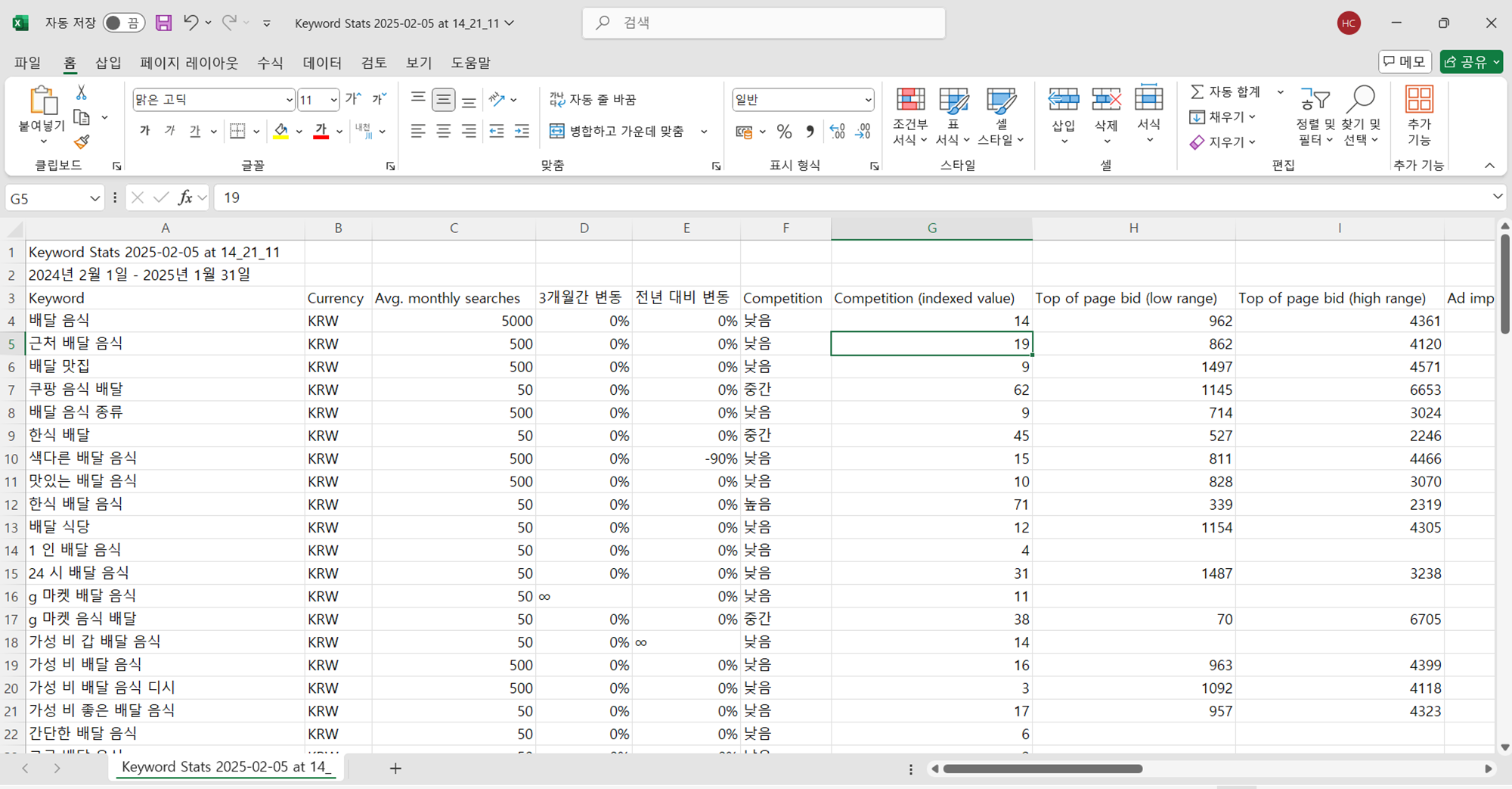The image size is (1512, 789).
Task: Select the sheet tab Keyword Stats 2025-02-05
Action: pyautogui.click(x=226, y=766)
